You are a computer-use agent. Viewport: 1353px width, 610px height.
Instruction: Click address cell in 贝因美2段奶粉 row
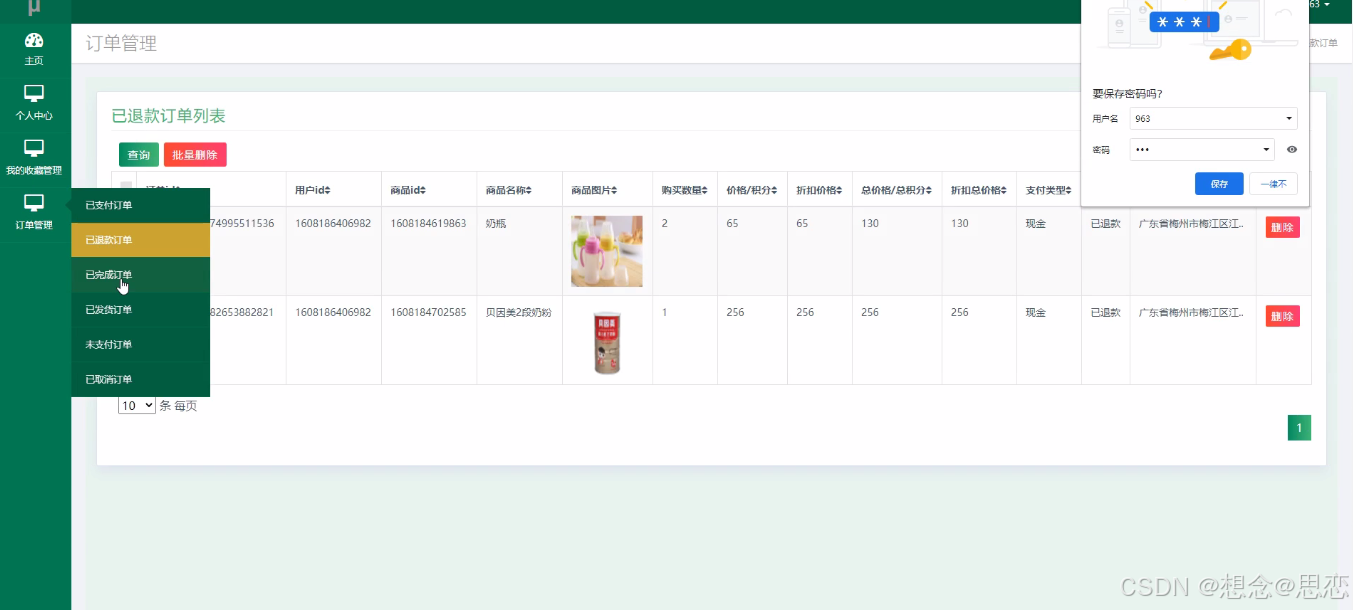click(x=1192, y=313)
